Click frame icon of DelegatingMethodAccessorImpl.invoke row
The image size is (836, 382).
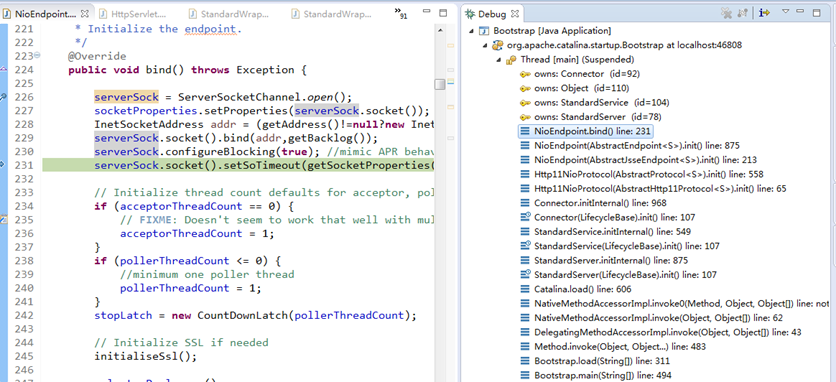pos(525,332)
